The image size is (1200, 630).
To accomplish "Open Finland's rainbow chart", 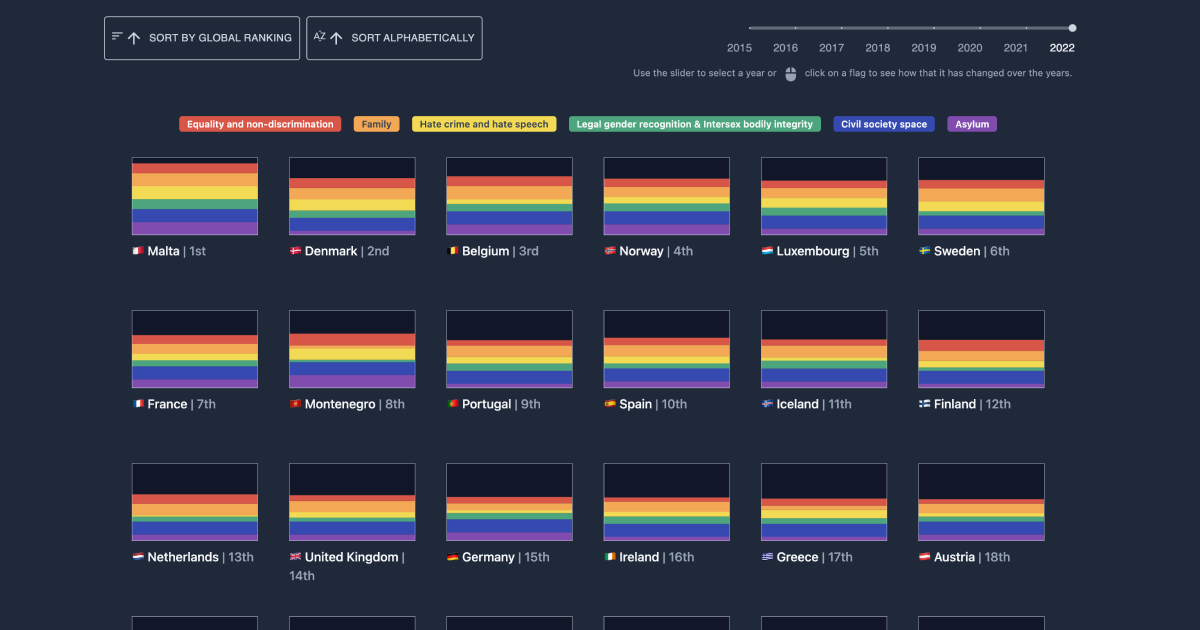I will [981, 349].
